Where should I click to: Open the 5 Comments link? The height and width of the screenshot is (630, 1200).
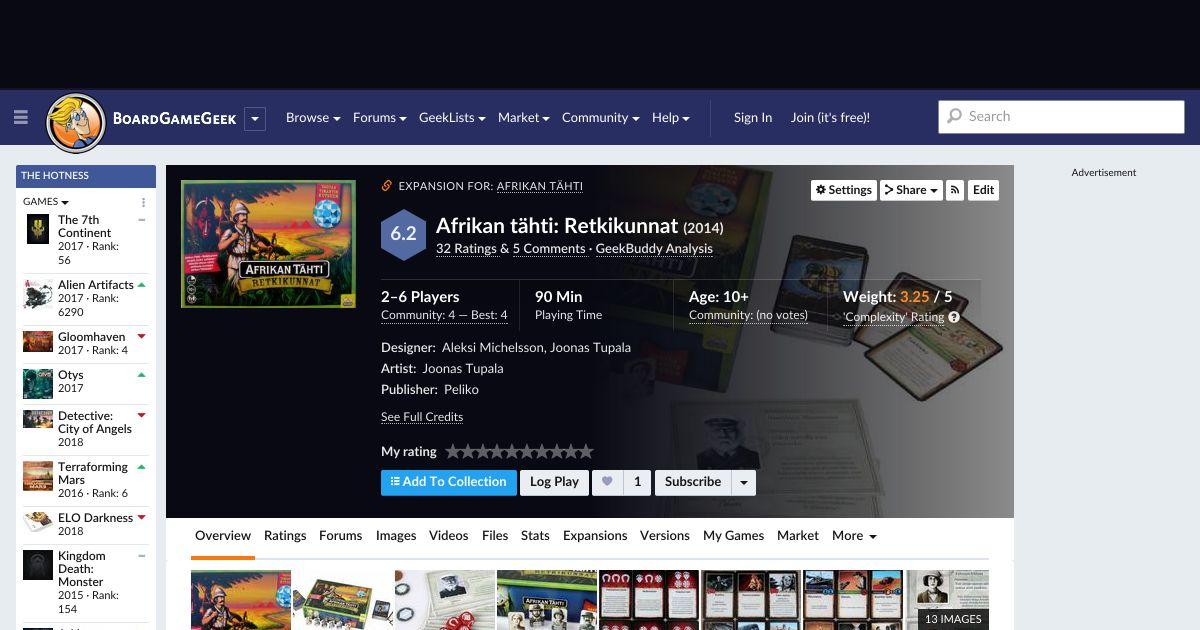pyautogui.click(x=549, y=249)
